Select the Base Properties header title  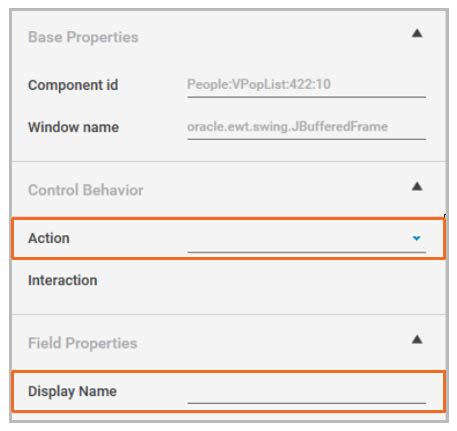coord(83,37)
